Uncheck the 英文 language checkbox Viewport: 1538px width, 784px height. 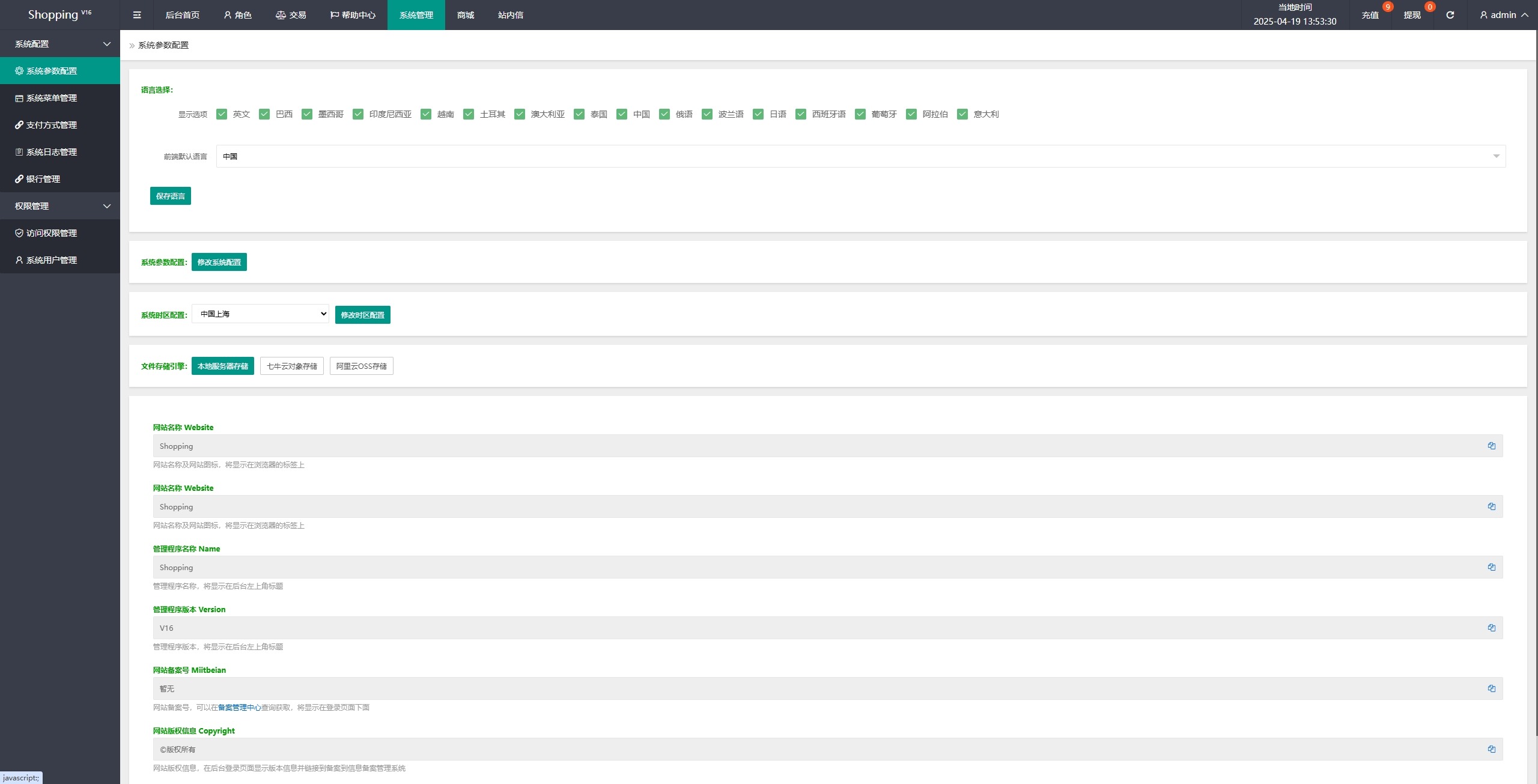(x=222, y=114)
